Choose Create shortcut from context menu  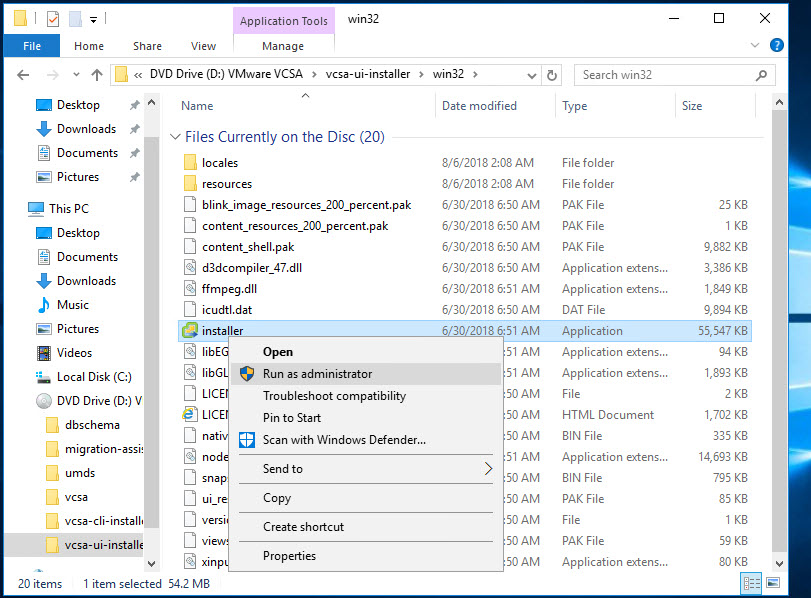(303, 527)
